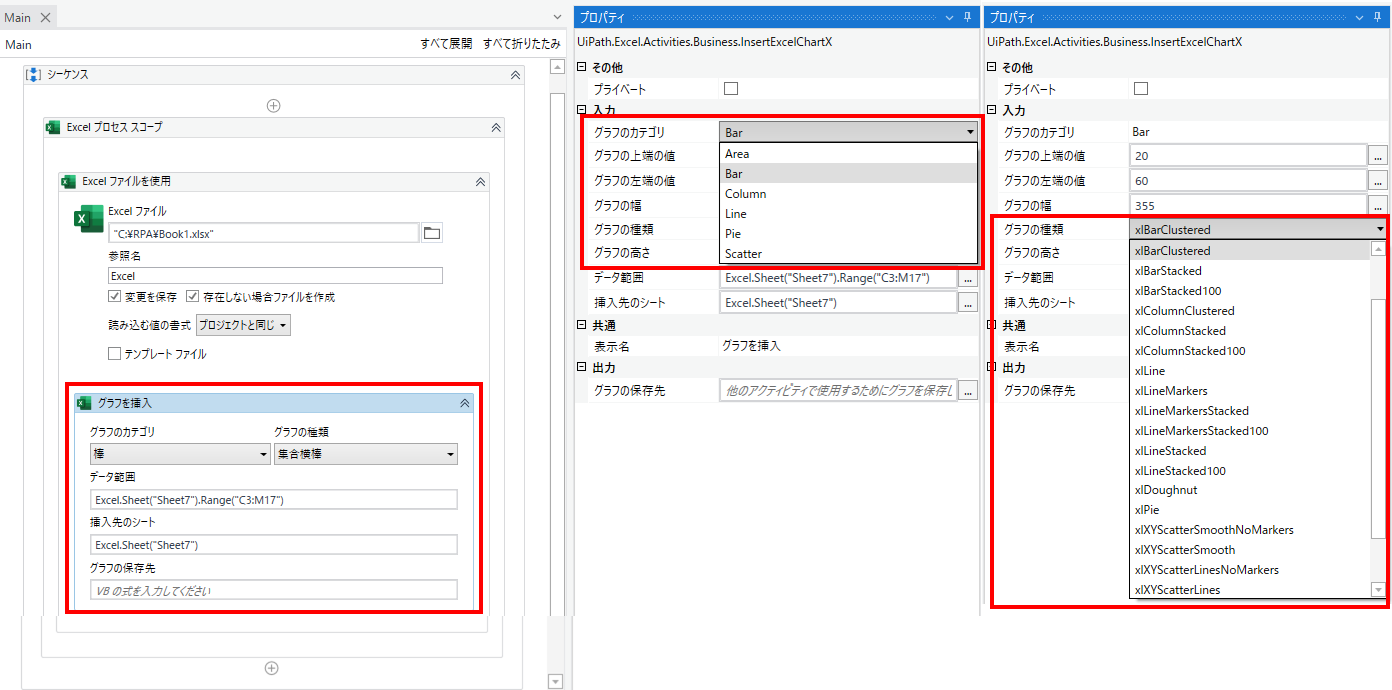The height and width of the screenshot is (690, 1392).
Task: Click the グラフのカテゴリ combo box showing Bar
Action: click(x=848, y=132)
